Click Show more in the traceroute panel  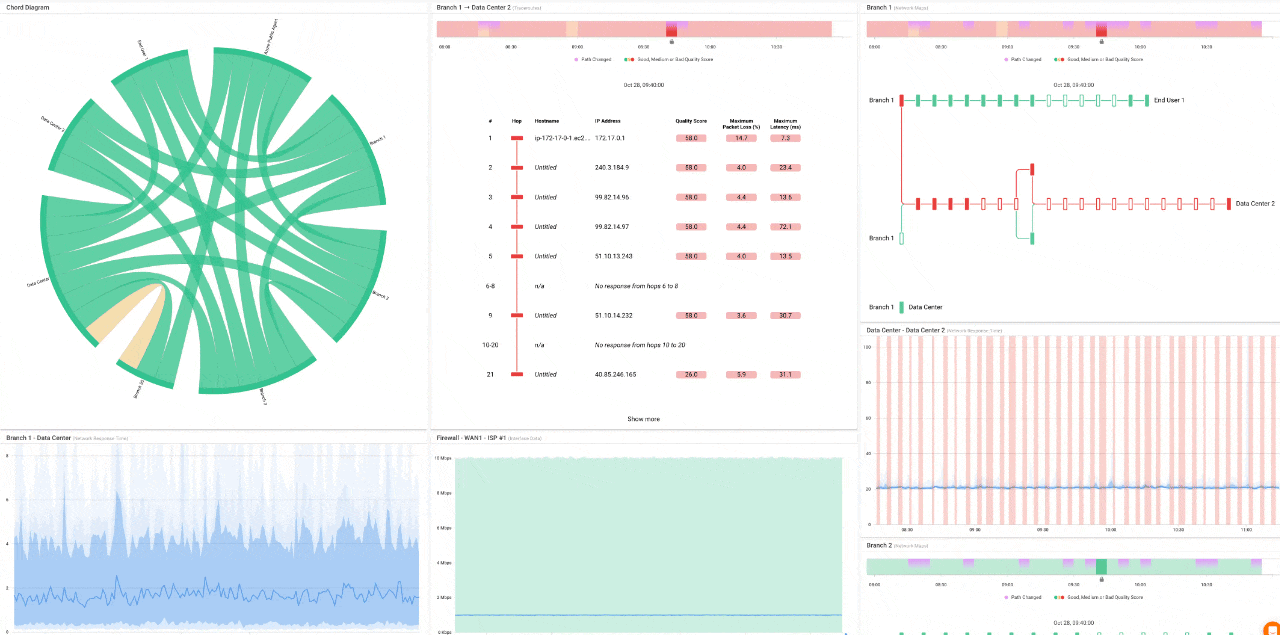[645, 418]
